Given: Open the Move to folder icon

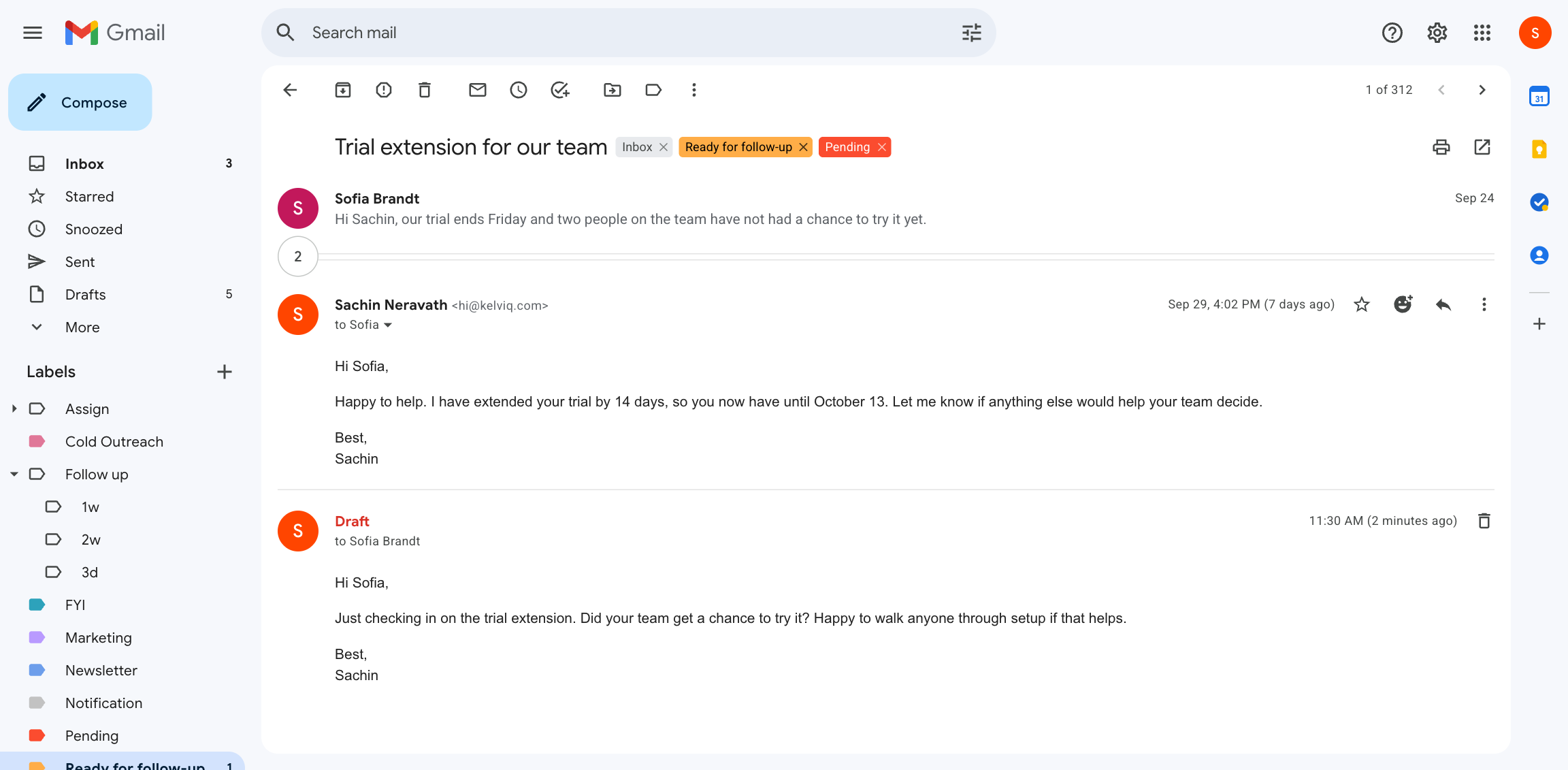Looking at the screenshot, I should [x=612, y=90].
